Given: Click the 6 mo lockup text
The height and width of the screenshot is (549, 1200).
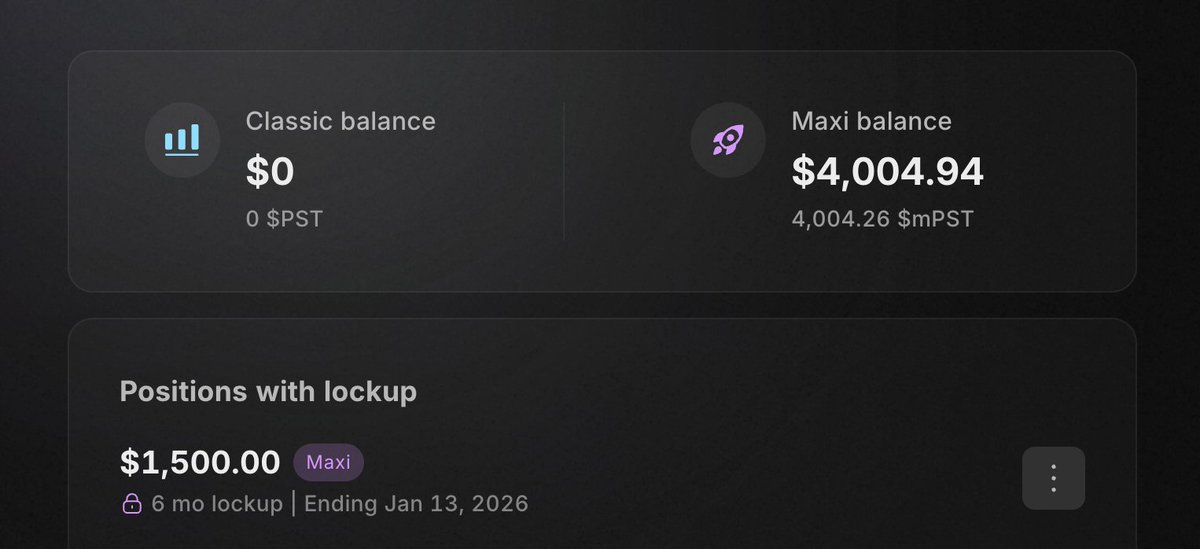Looking at the screenshot, I should click(217, 503).
